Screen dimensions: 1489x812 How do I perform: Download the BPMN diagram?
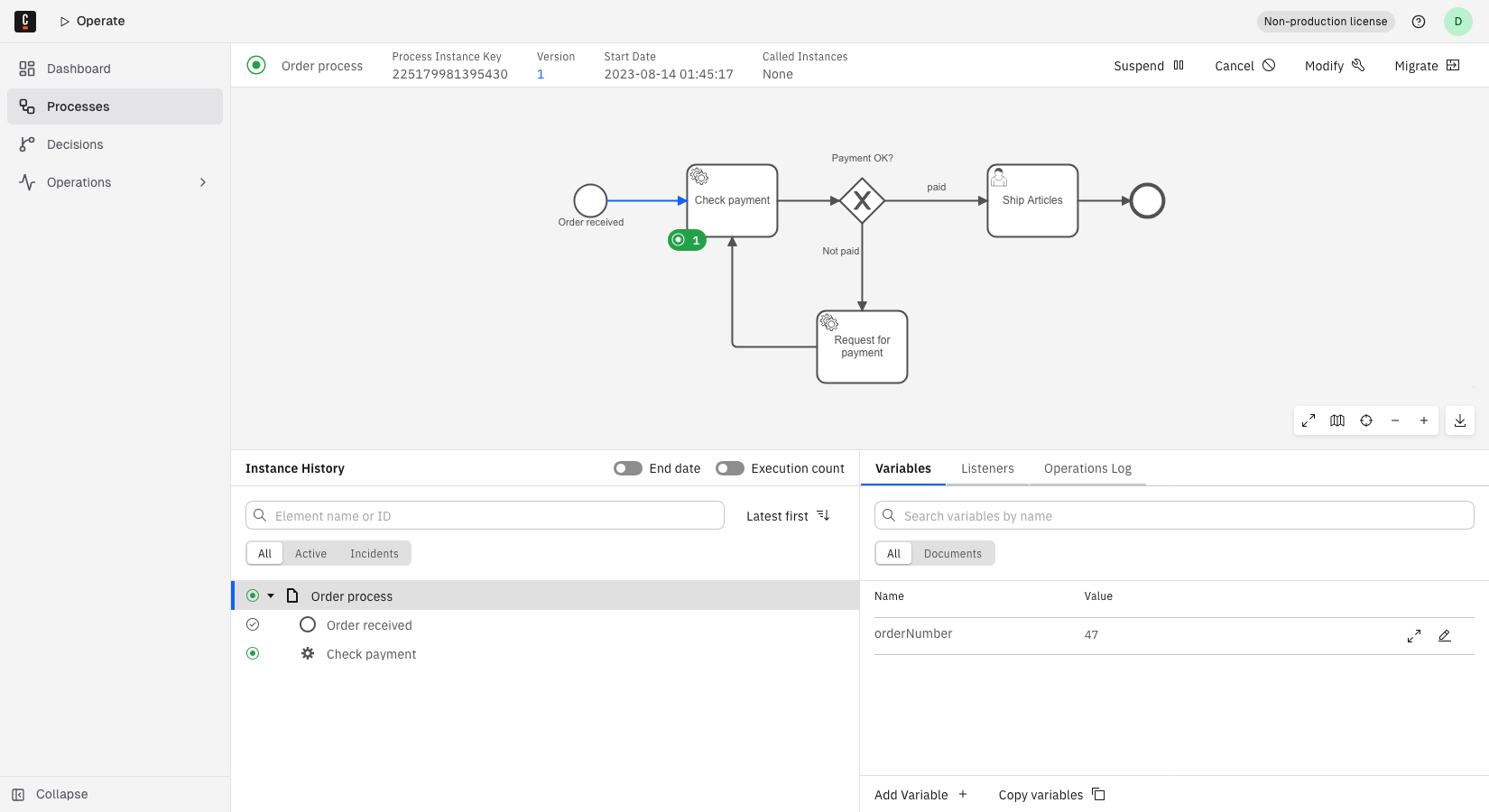pyautogui.click(x=1460, y=420)
